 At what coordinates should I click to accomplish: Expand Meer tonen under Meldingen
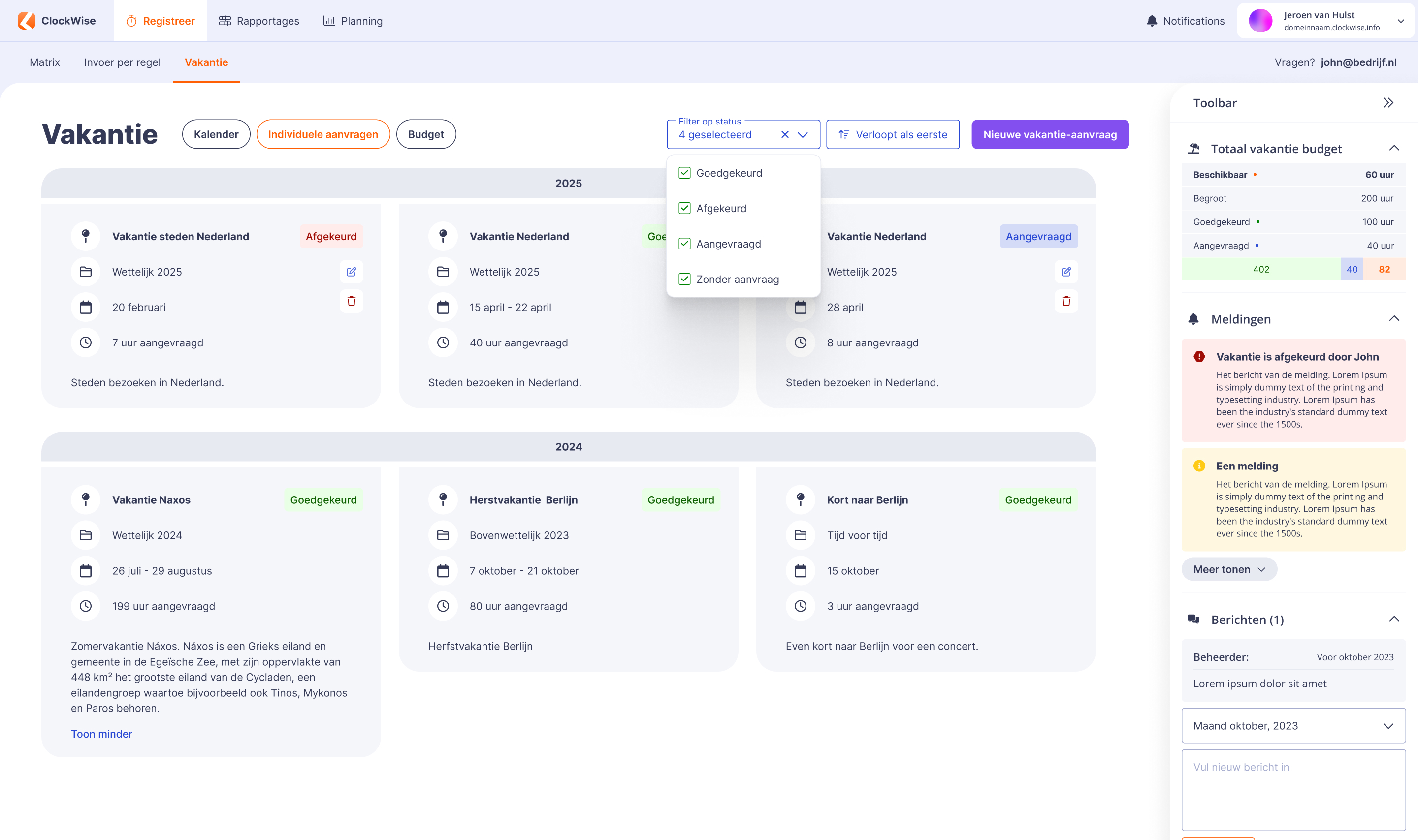coord(1228,569)
